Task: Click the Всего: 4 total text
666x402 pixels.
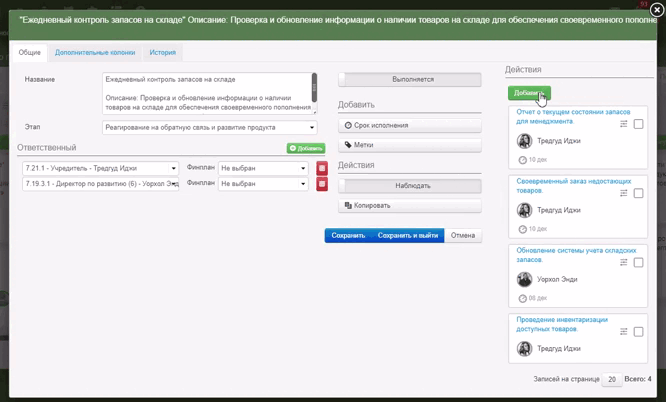Action: [x=638, y=379]
